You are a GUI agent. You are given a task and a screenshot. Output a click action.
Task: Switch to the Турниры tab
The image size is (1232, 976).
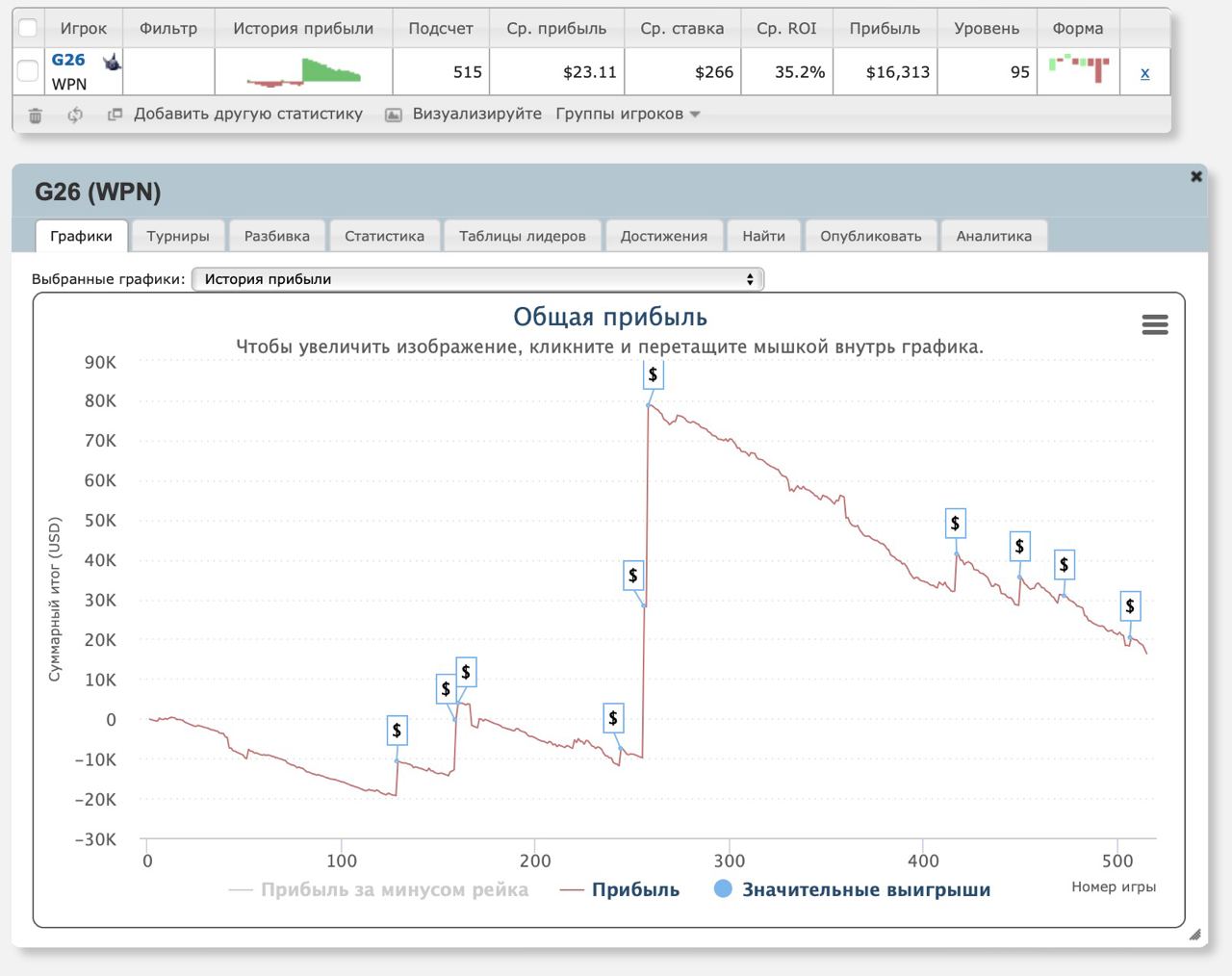178,236
